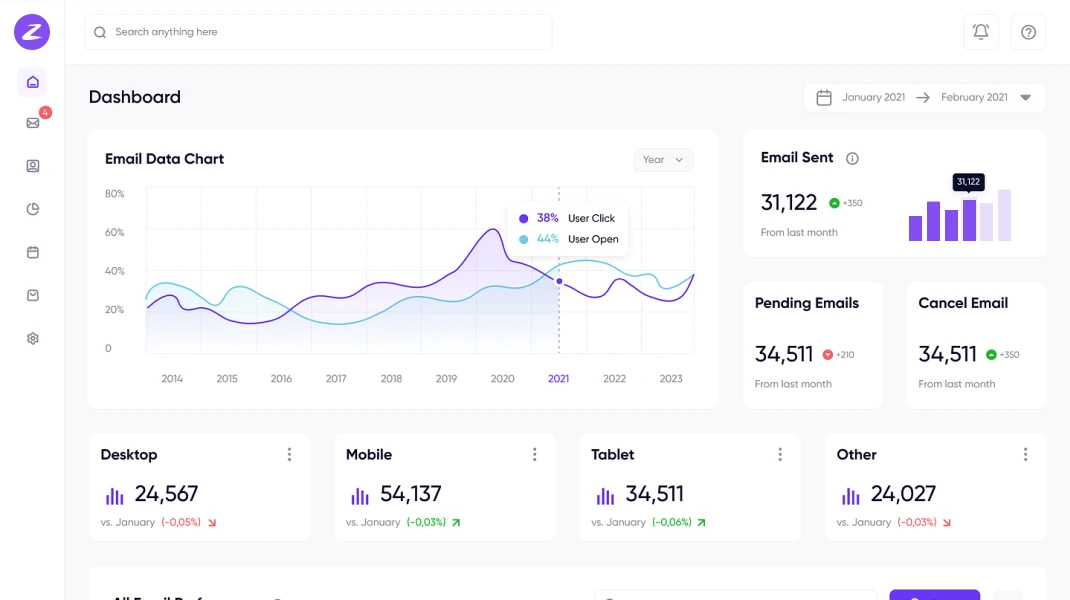Click the info icon beside Email Sent

[x=852, y=158]
